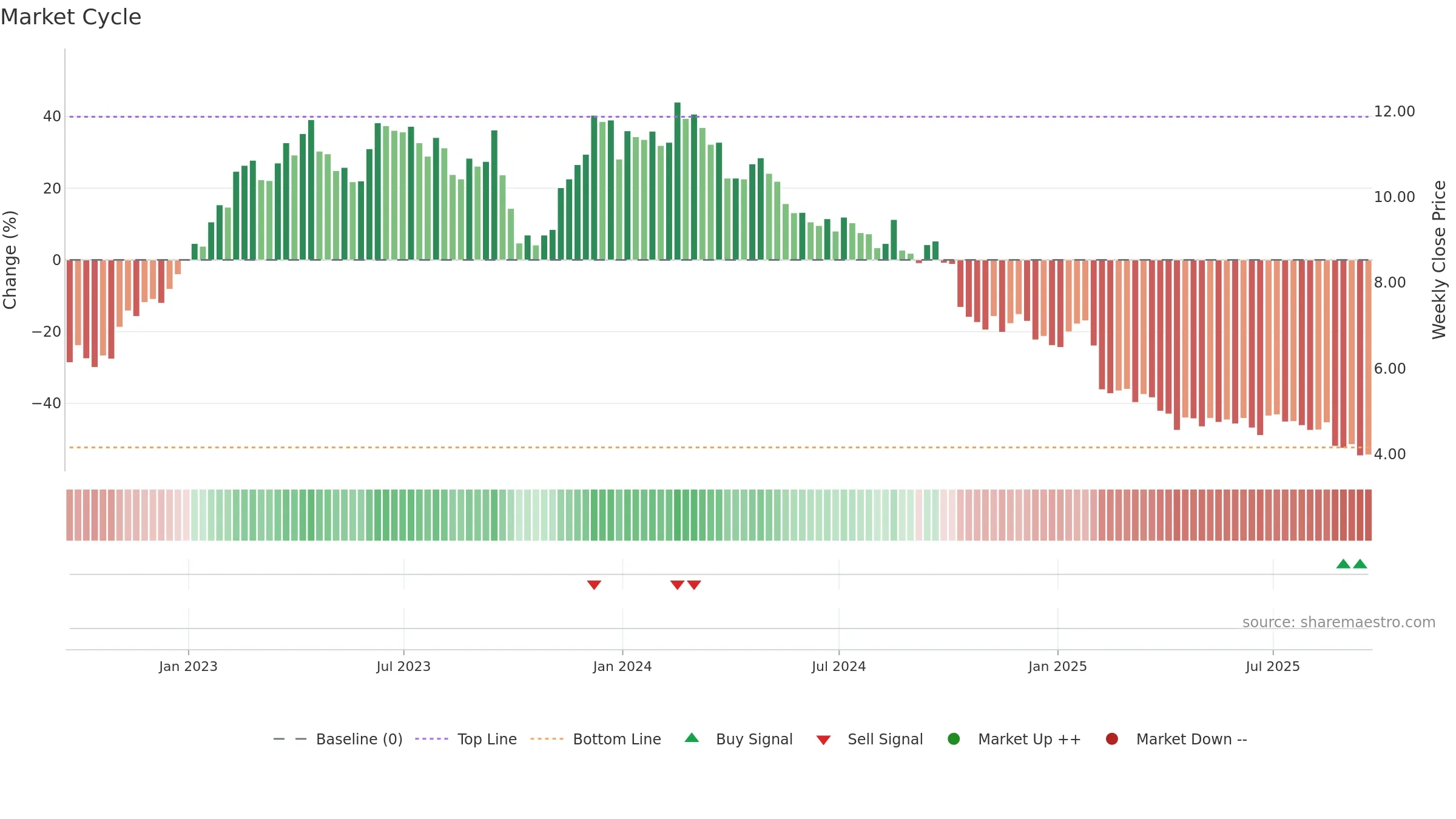
Task: Click the first of two sell markers after Jan 2024
Action: [677, 585]
